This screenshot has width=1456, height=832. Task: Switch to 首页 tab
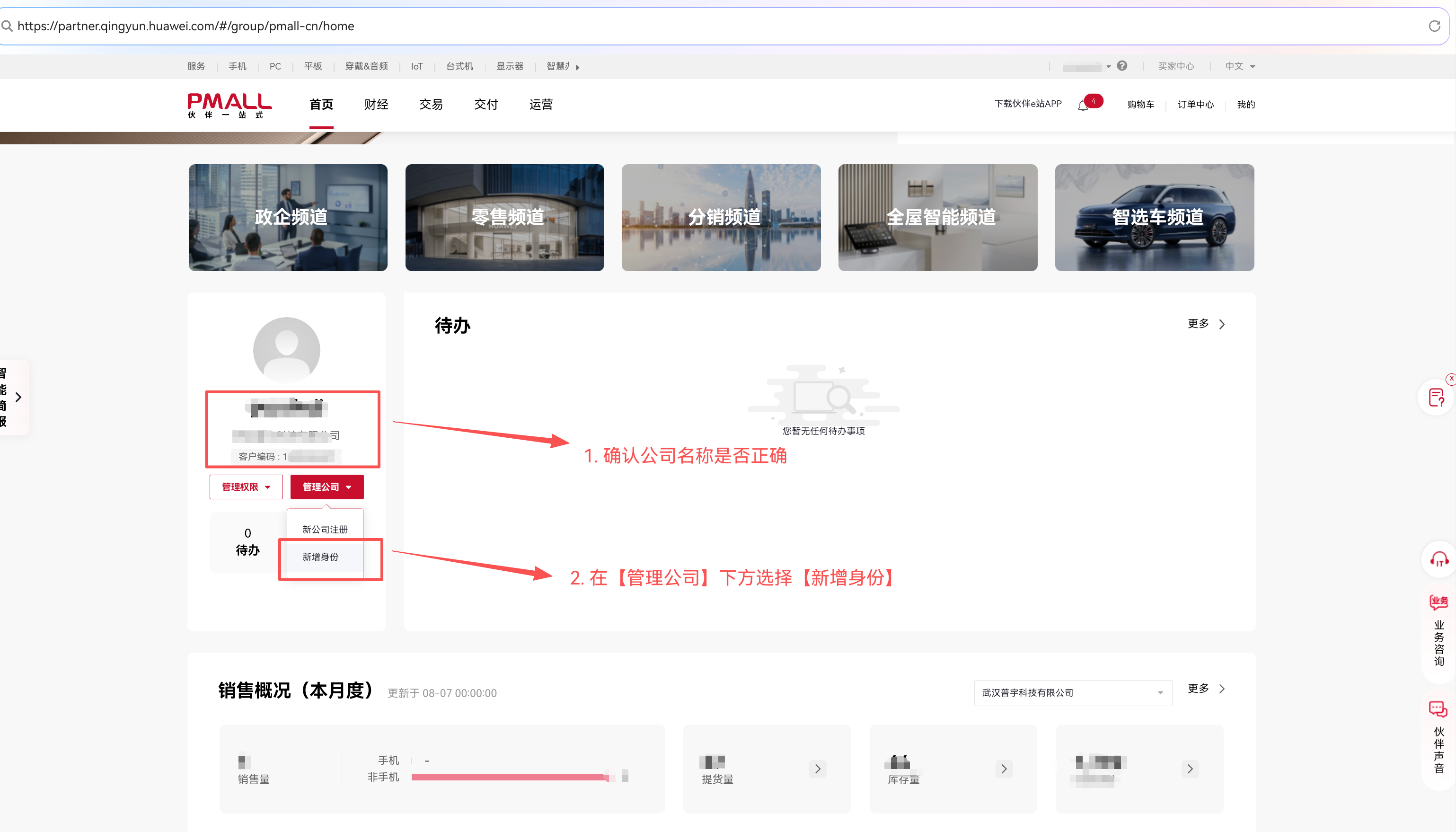coord(321,105)
